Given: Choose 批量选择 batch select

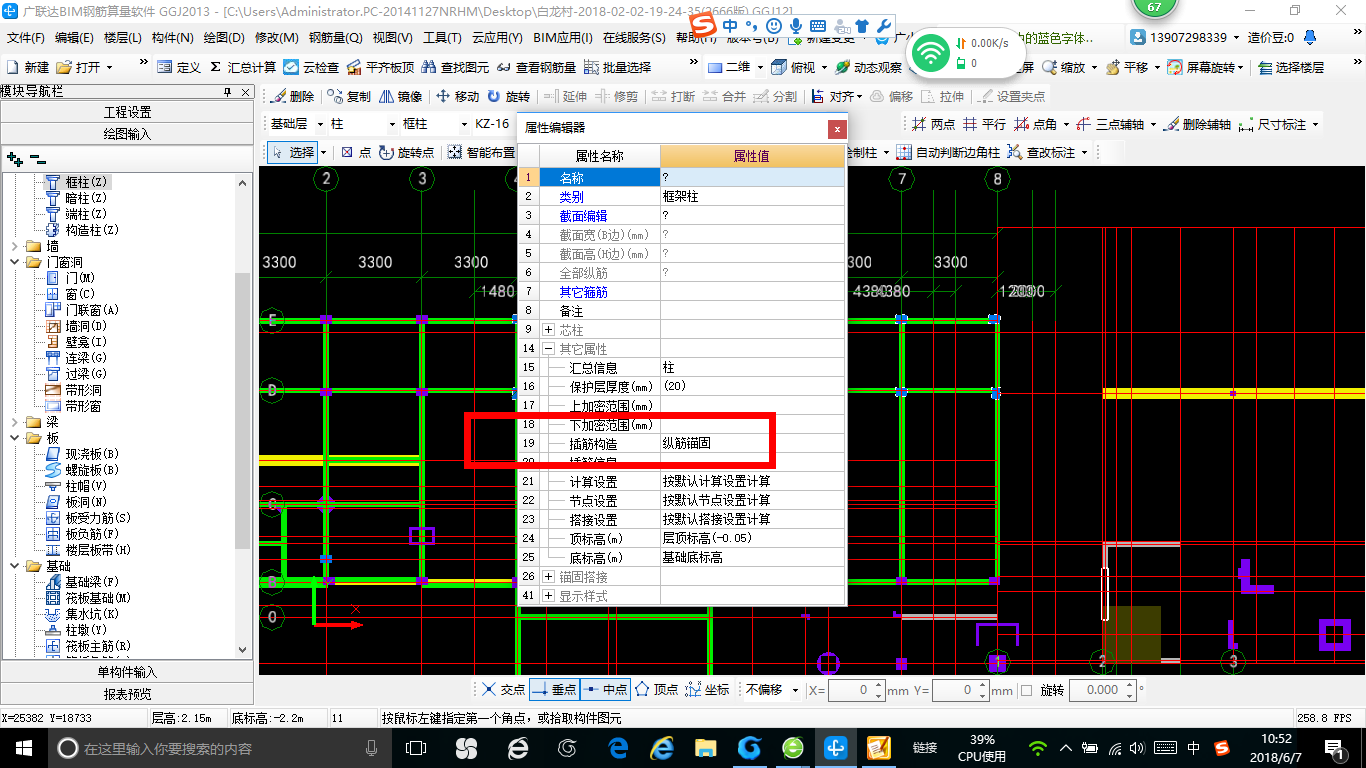Looking at the screenshot, I should 617,67.
